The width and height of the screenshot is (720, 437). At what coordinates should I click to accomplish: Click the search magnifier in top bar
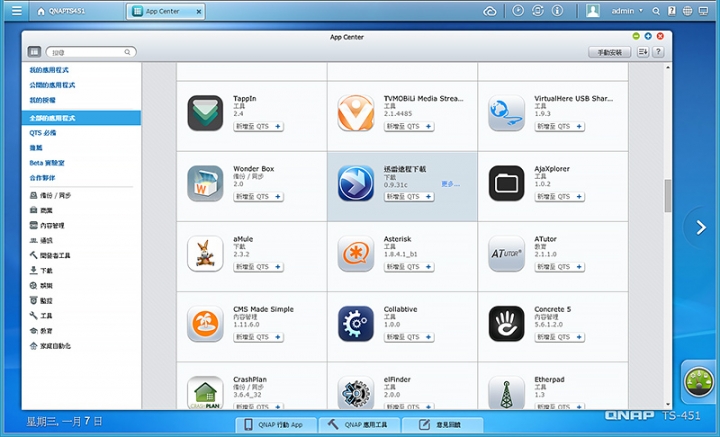click(656, 11)
